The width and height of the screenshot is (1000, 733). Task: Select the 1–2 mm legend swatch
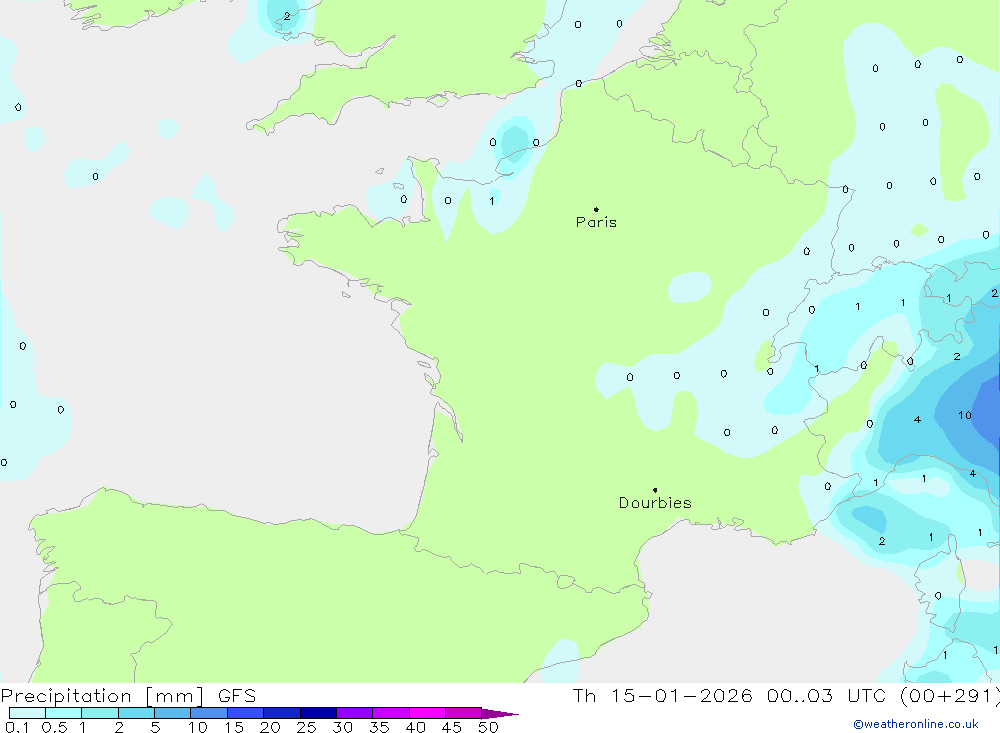click(x=100, y=713)
